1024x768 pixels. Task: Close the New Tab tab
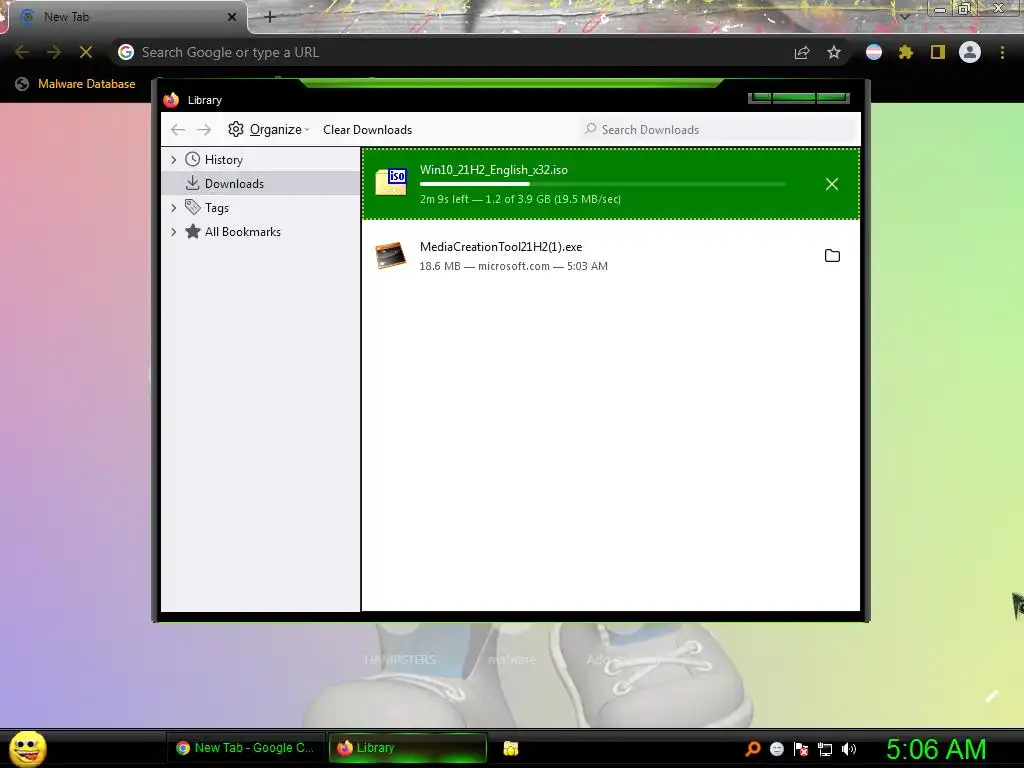click(x=232, y=17)
